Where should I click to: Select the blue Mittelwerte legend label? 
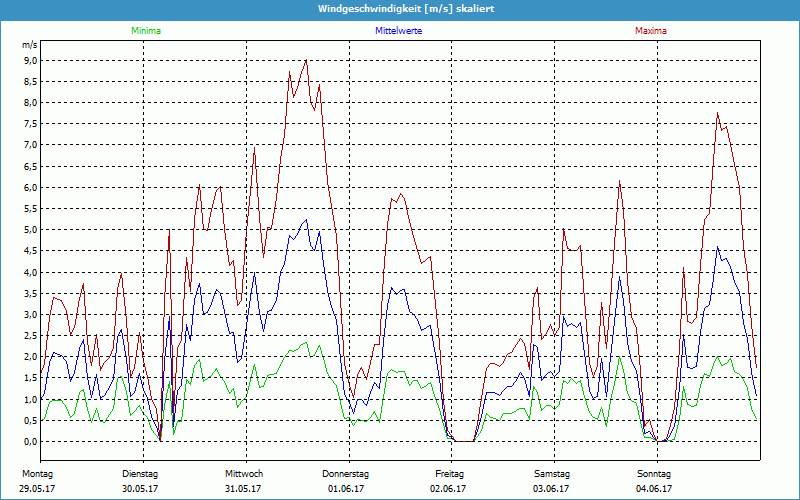tap(398, 31)
